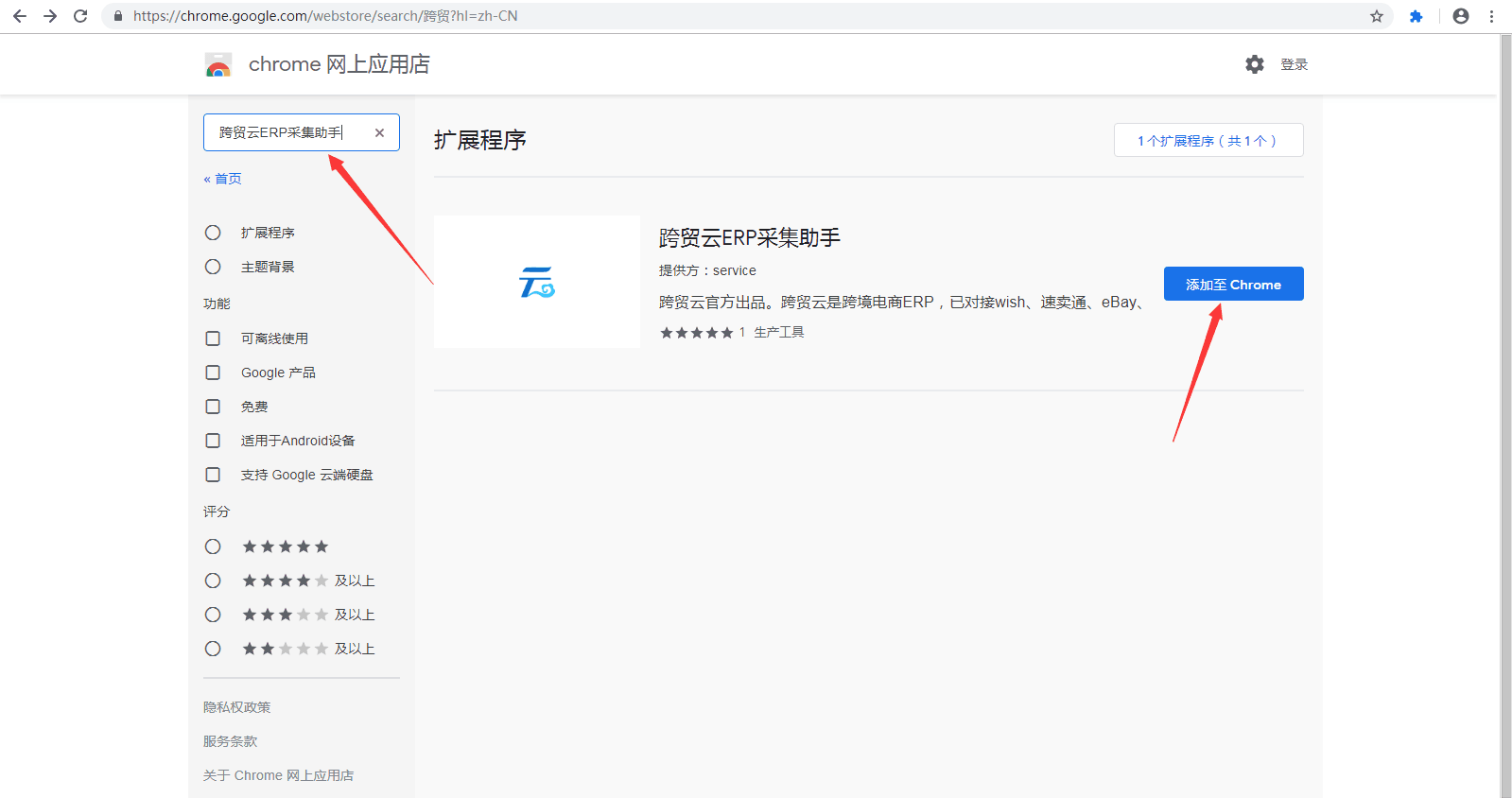Click the chrome 网上应用店 header title
Viewport: 1512px width, 798px height.
pos(339,64)
